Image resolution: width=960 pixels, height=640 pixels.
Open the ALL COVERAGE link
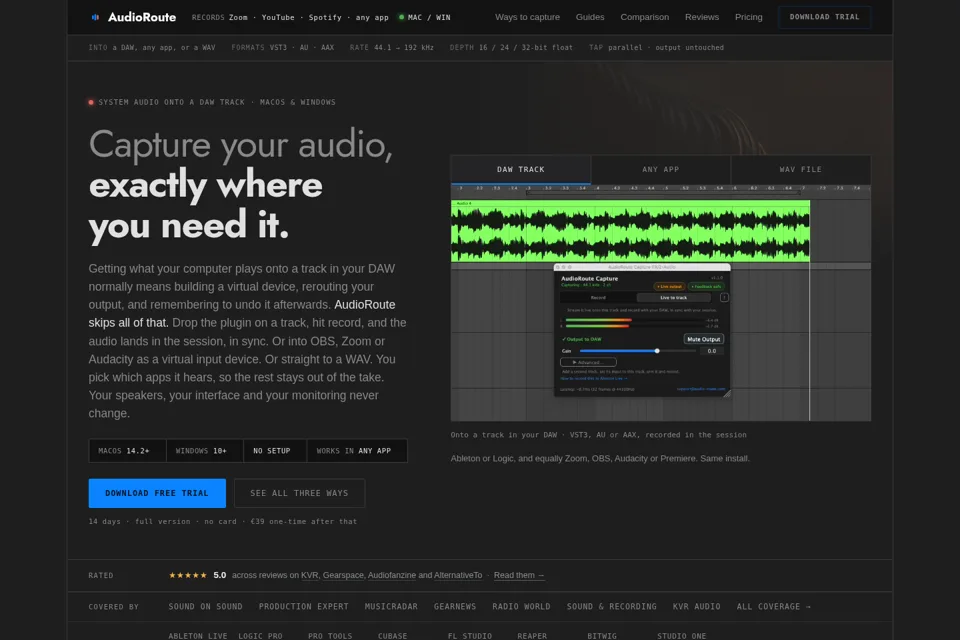[x=774, y=607]
